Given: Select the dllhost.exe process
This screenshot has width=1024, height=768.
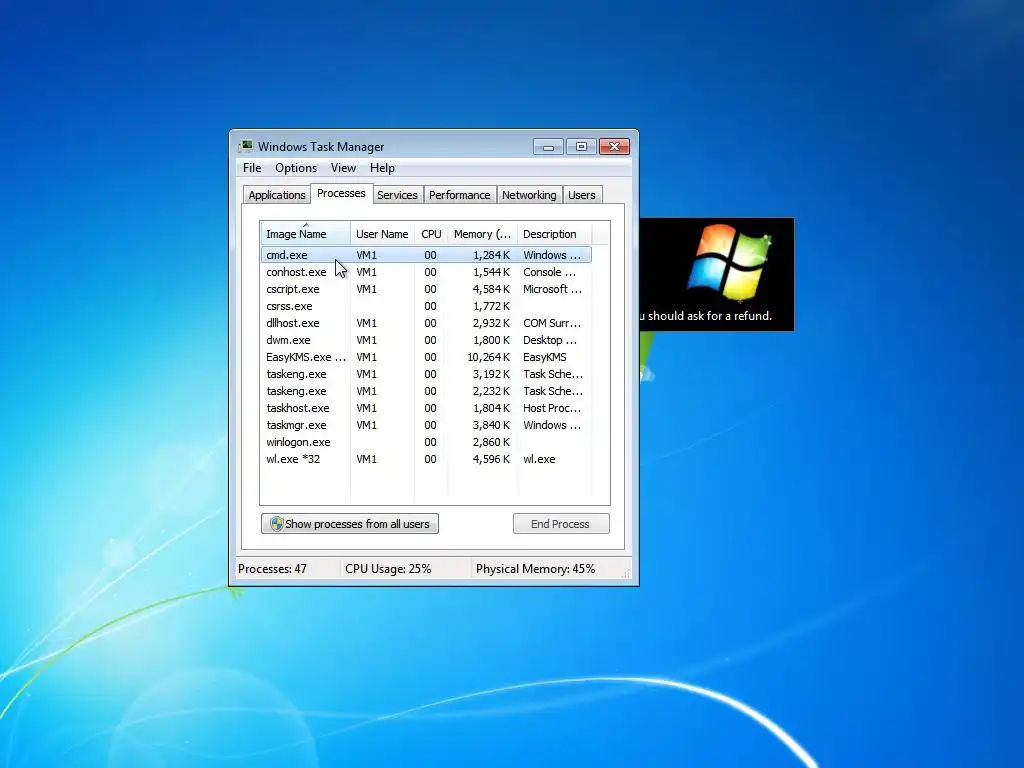Looking at the screenshot, I should point(426,323).
